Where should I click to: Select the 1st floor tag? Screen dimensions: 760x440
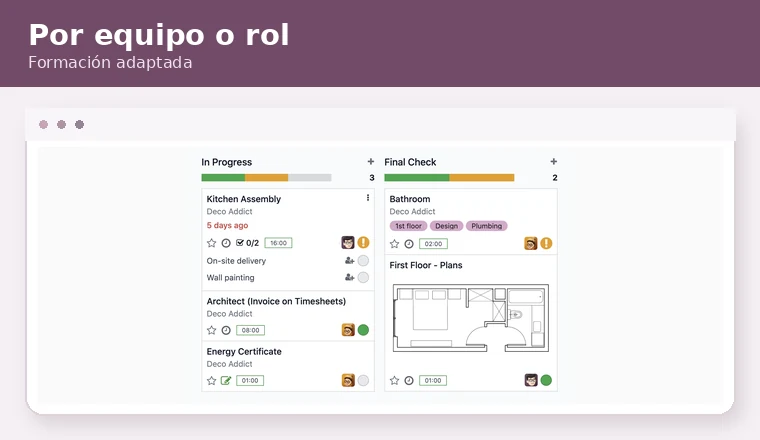pos(408,226)
